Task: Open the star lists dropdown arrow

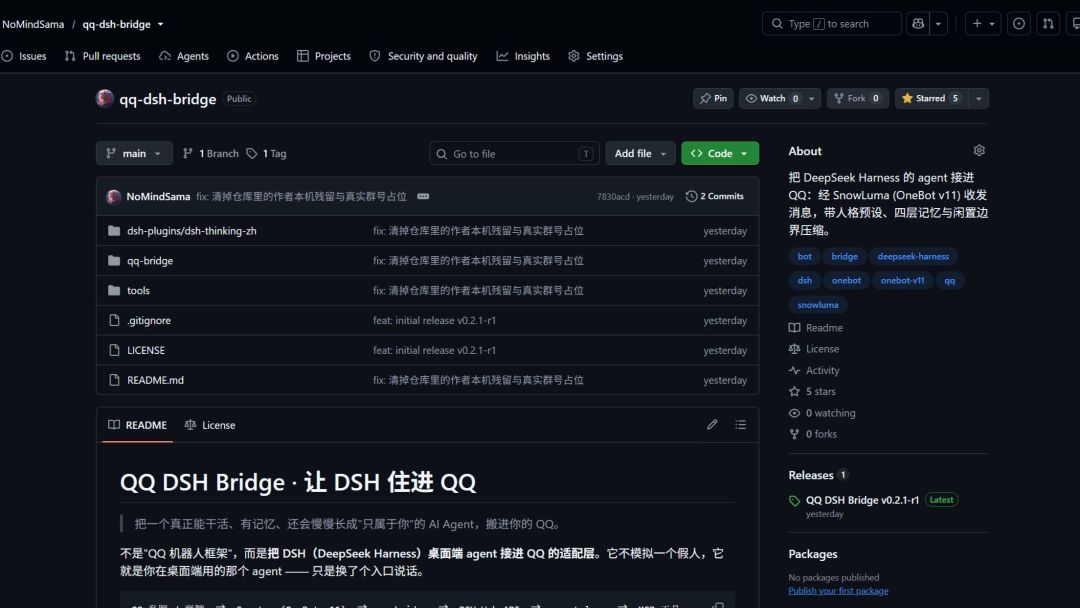Action: (x=979, y=98)
